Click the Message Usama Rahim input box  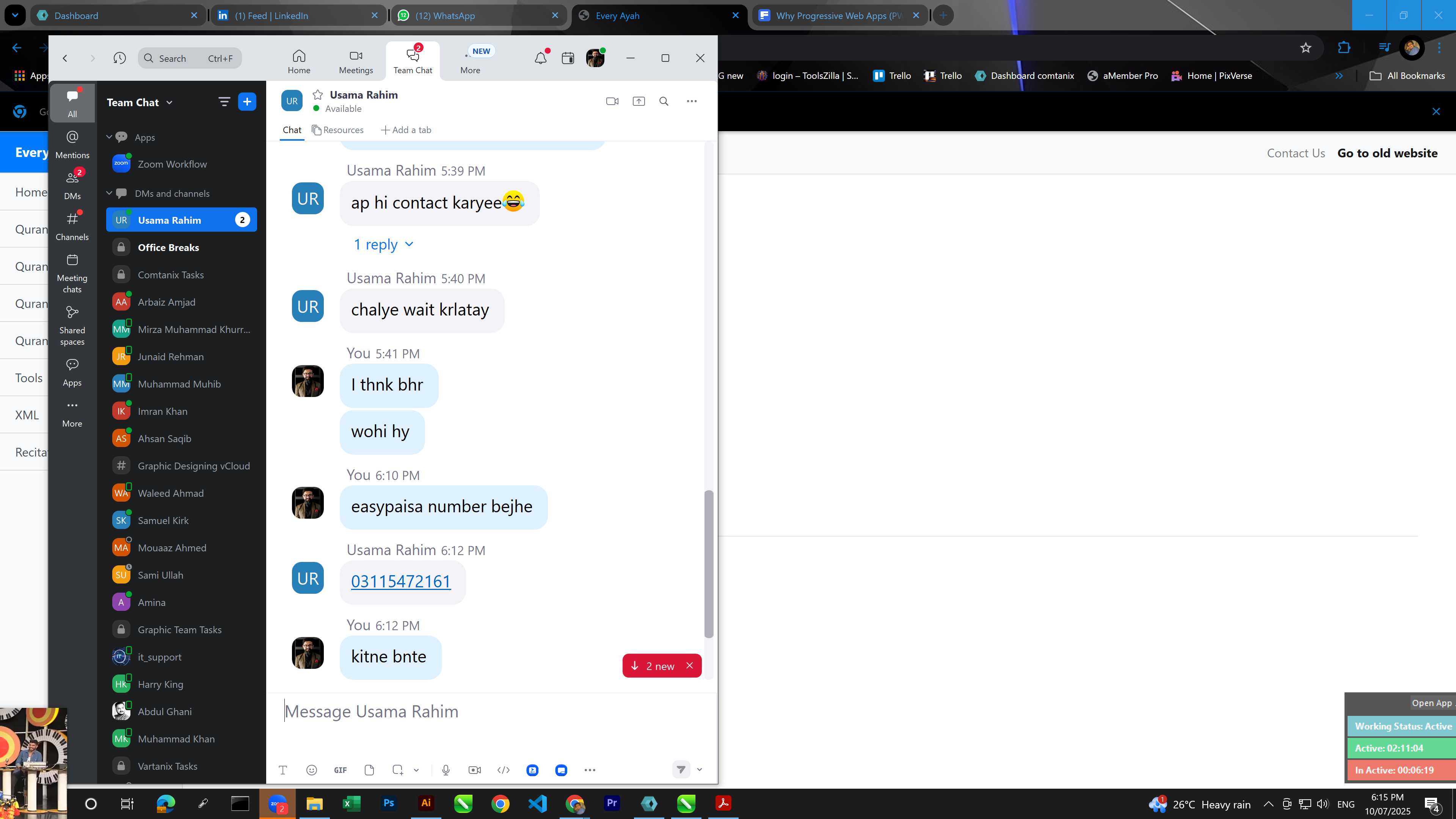[x=491, y=712]
